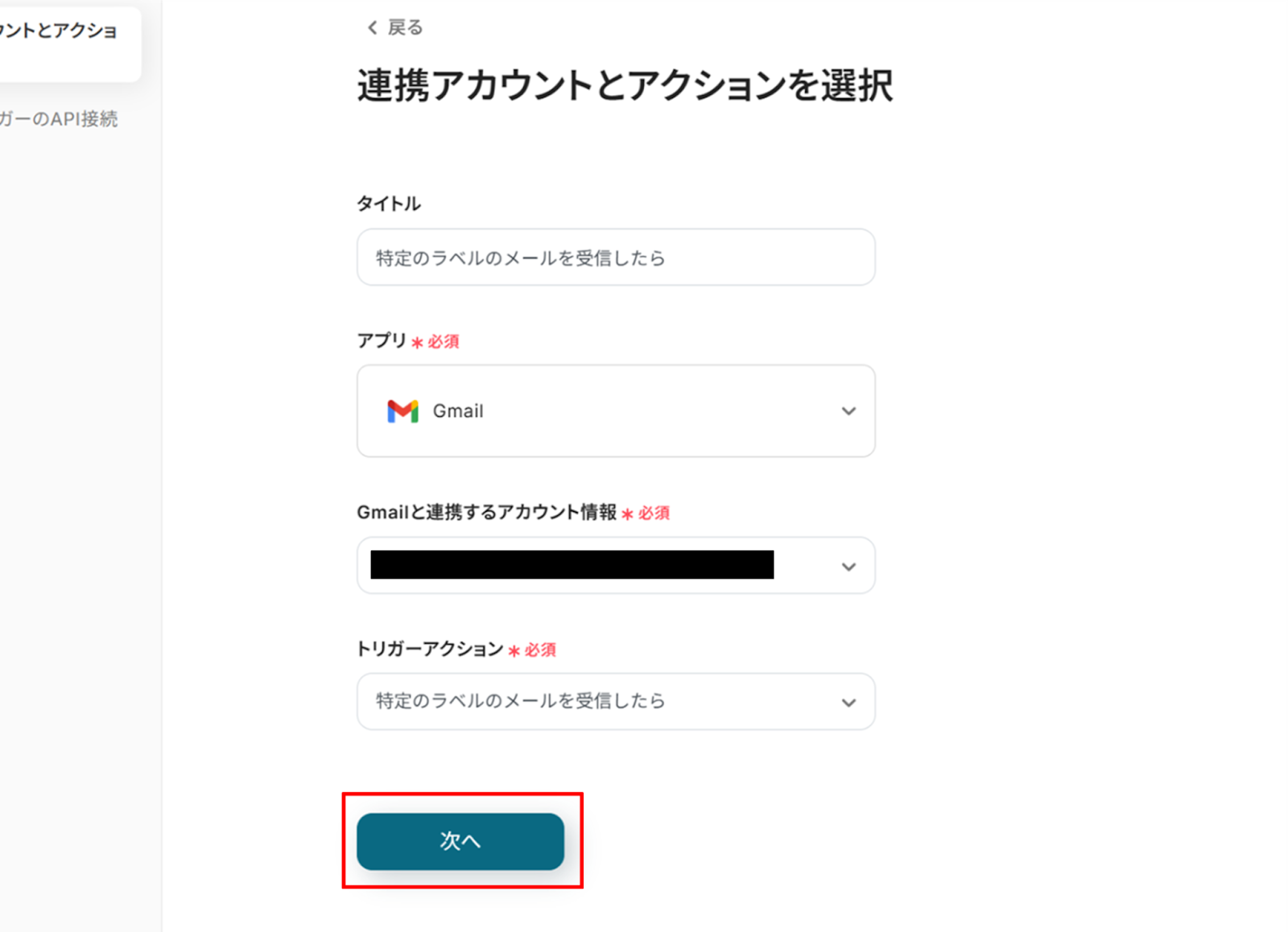Viewport: 1288px width, 932px height.
Task: Click the タイトル field label
Action: point(388,204)
